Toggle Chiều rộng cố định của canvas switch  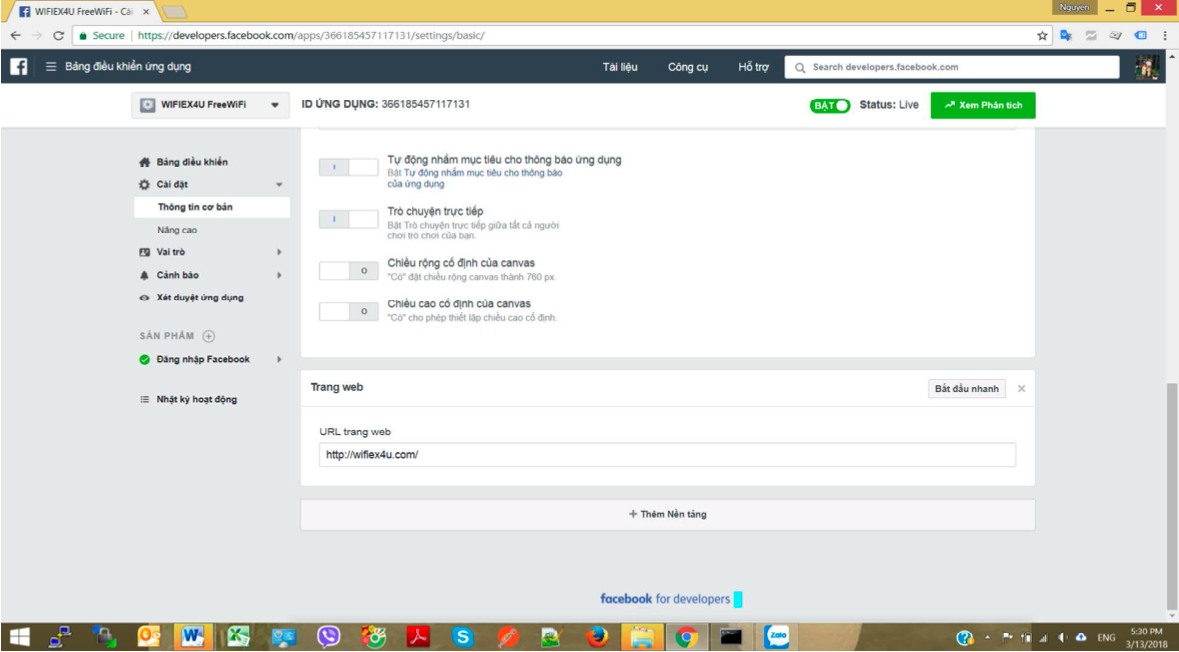pyautogui.click(x=349, y=271)
